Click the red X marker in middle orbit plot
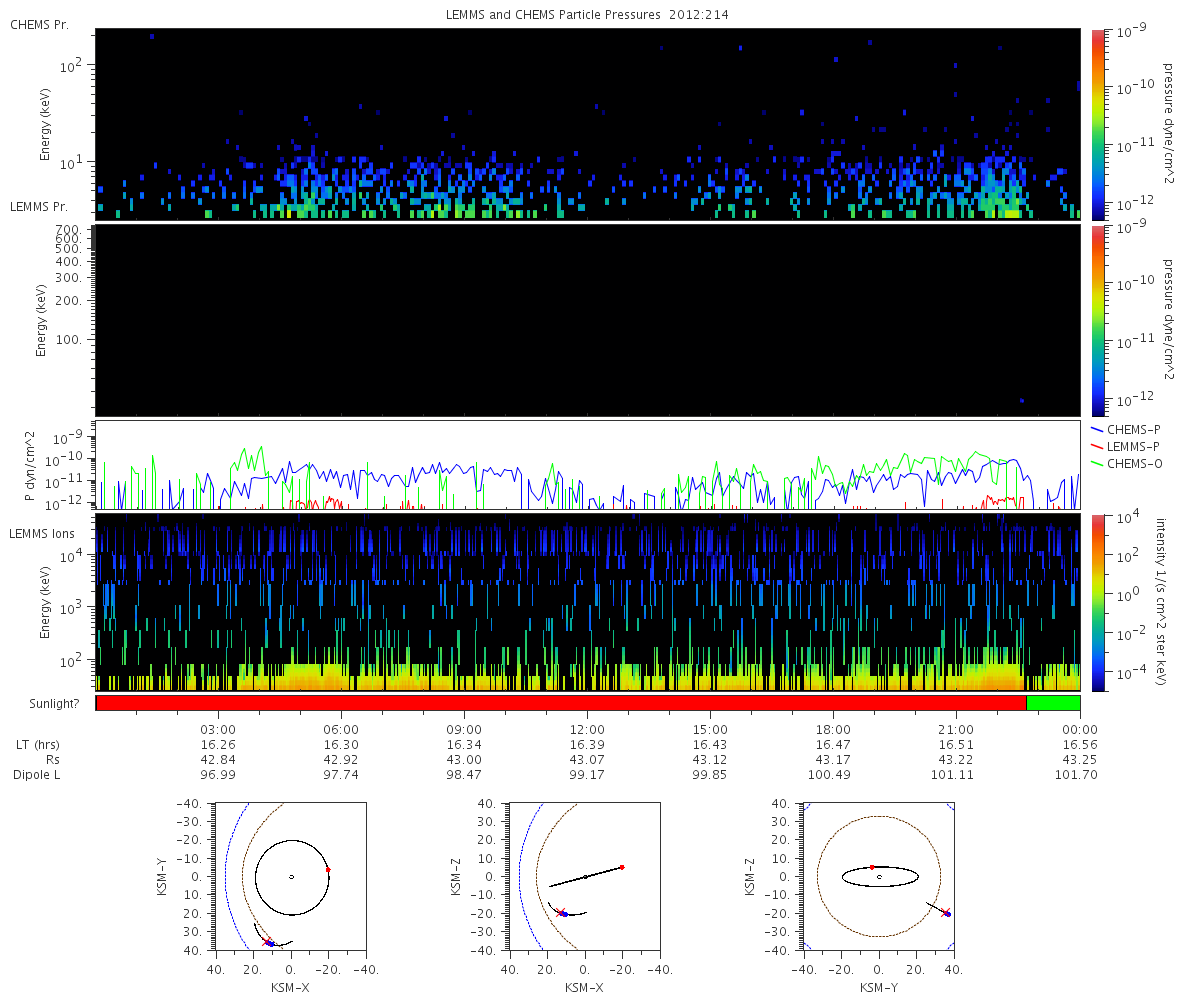1200x1000 pixels. click(x=560, y=912)
